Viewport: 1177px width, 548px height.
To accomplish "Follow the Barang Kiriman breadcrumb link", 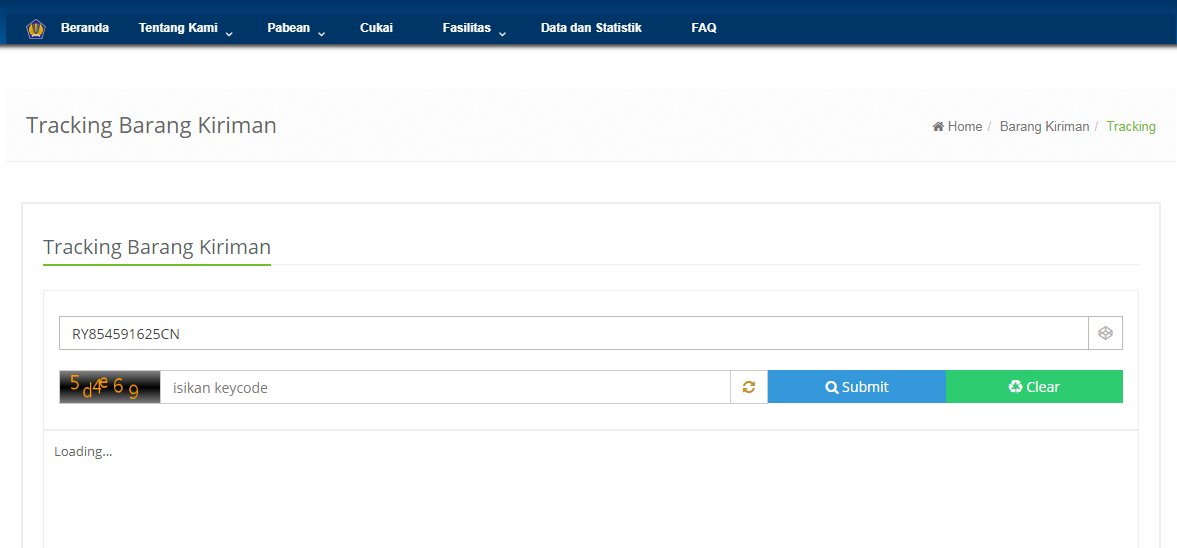I will coord(1044,126).
